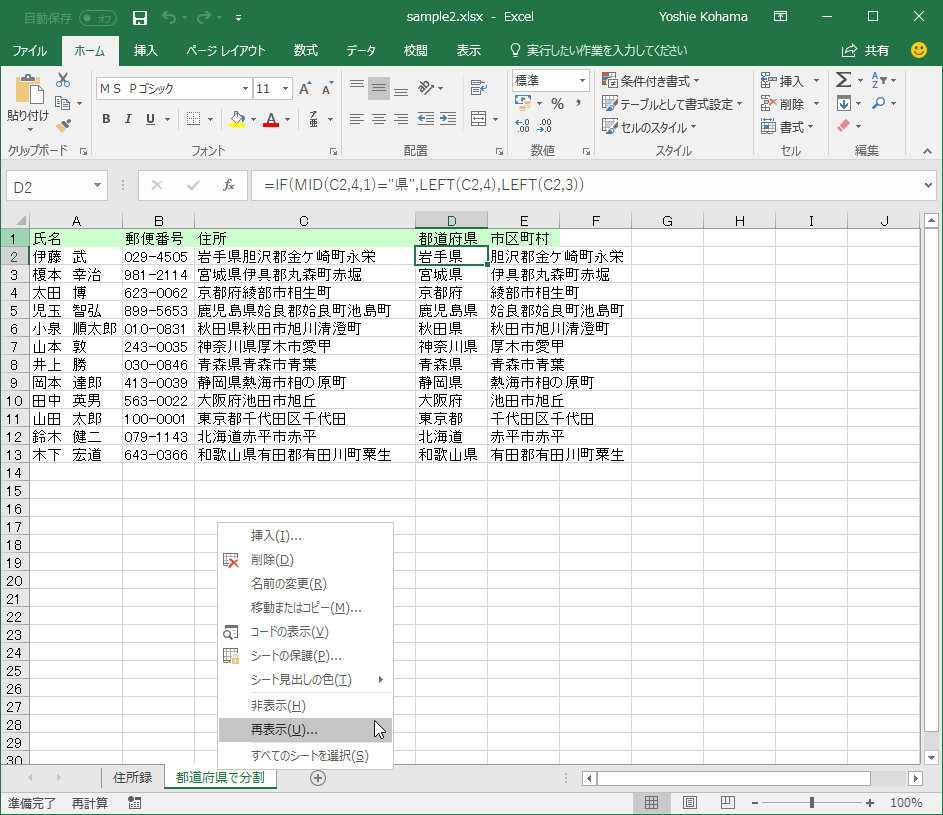The image size is (943, 815).
Task: Switch to Page Break Preview in status bar
Action: point(728,803)
